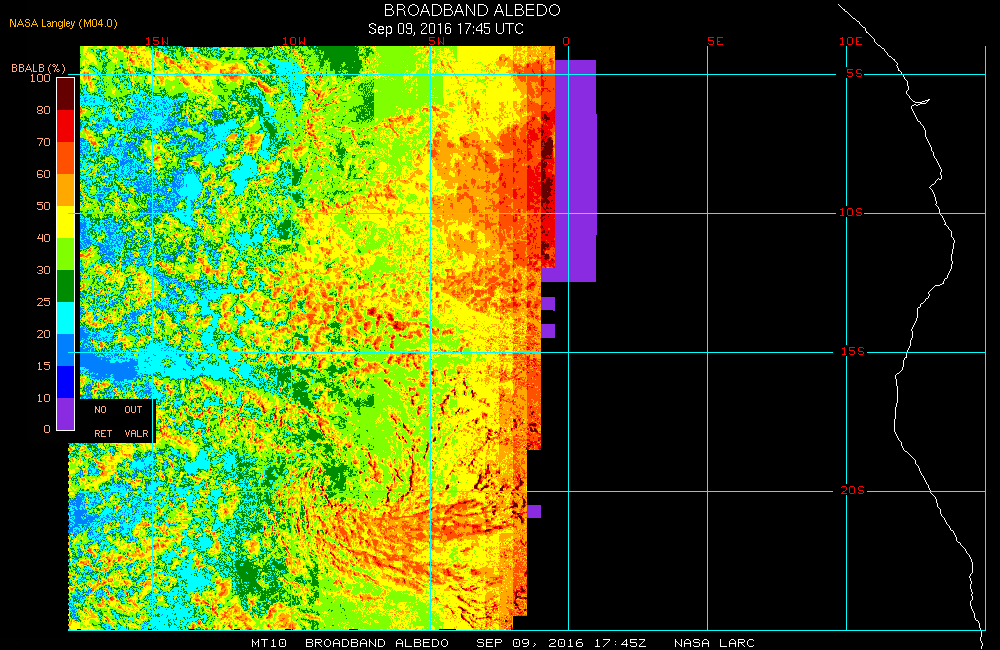
Task: Click the '15S' latitude label
Action: pyautogui.click(x=853, y=351)
